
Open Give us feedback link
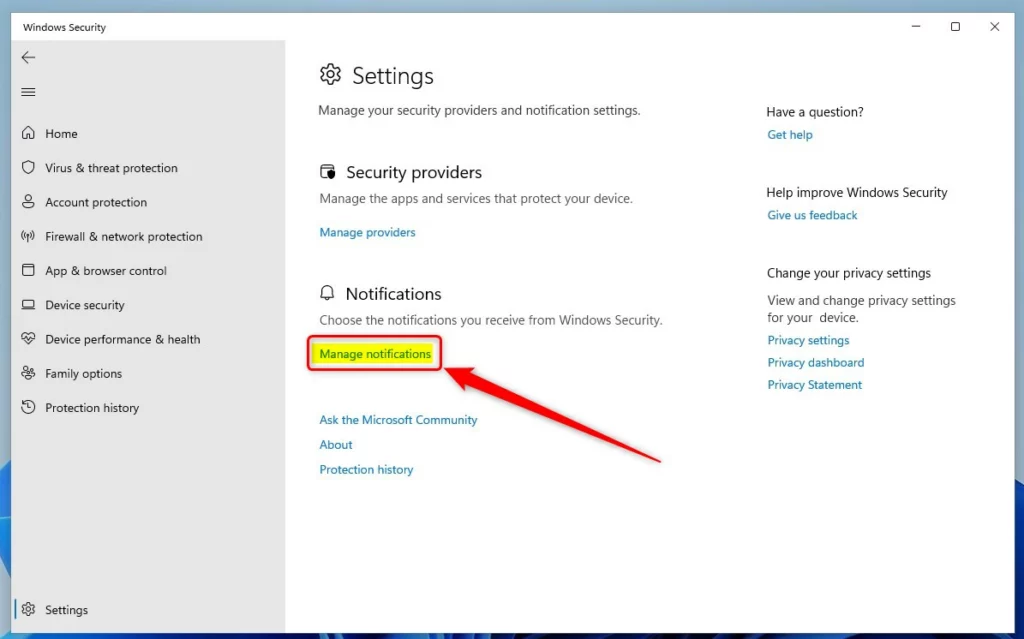tap(812, 215)
